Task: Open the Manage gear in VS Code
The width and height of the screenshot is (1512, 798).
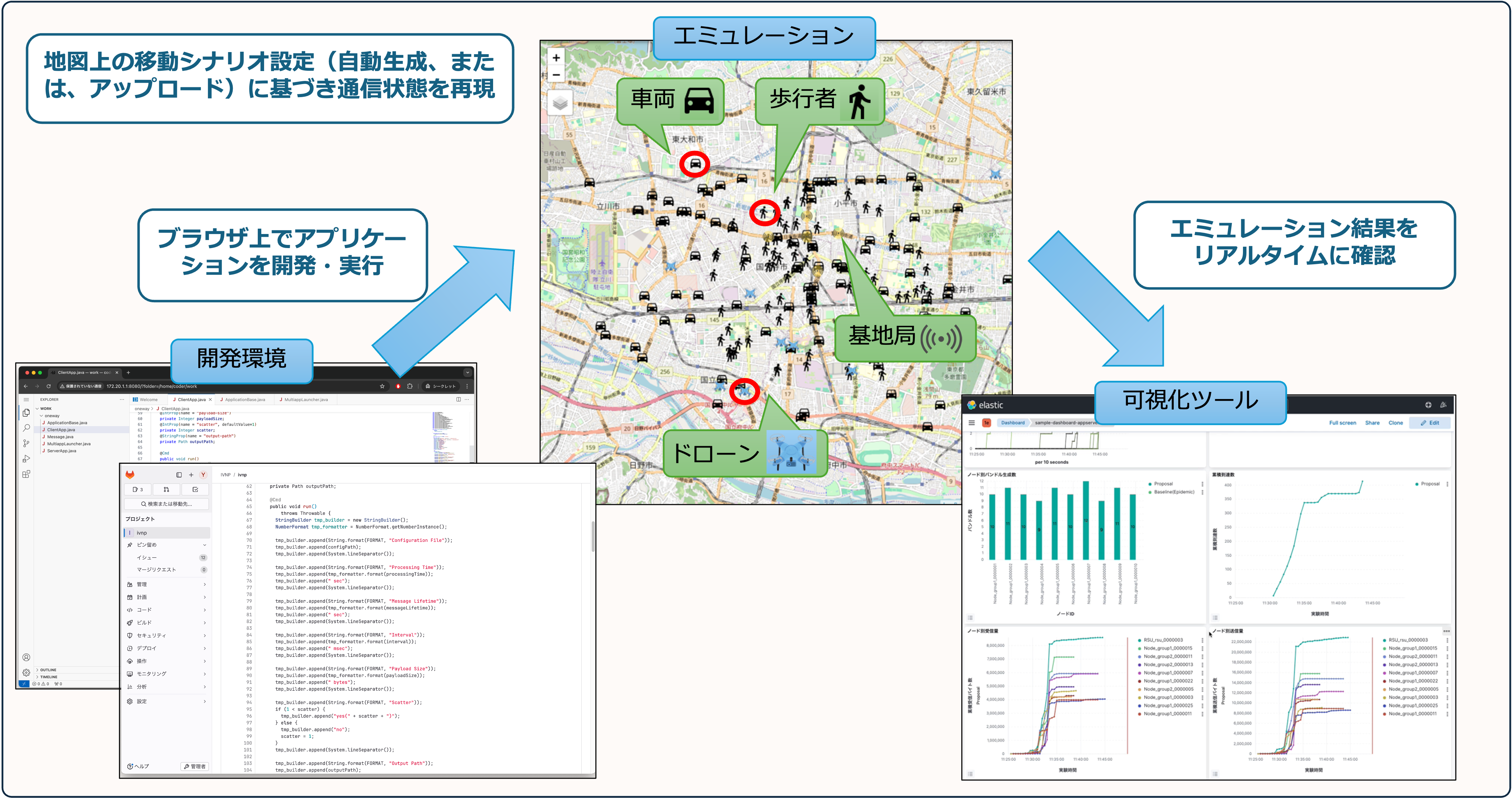Action: point(26,673)
